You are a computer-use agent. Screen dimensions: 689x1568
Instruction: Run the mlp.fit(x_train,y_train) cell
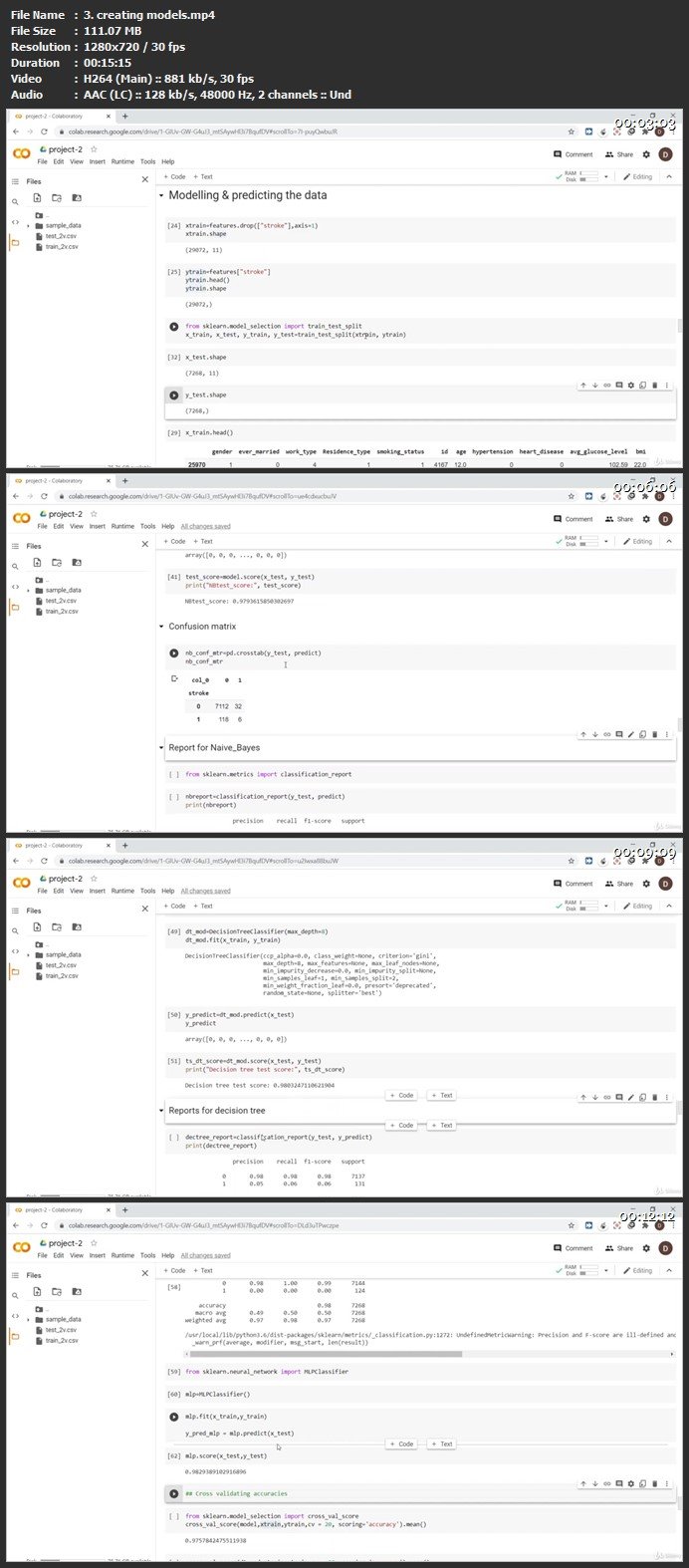[175, 1416]
